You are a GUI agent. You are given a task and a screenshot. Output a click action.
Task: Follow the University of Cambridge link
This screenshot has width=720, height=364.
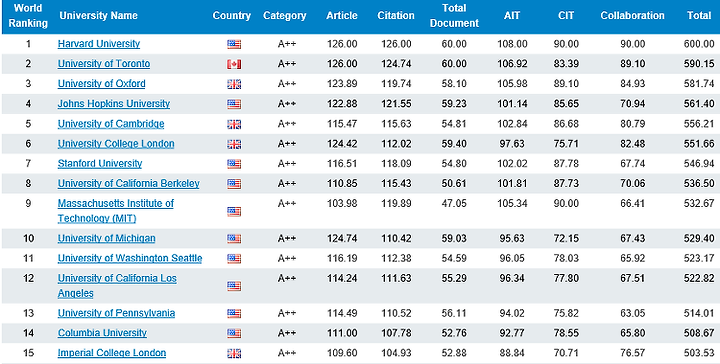pos(111,124)
